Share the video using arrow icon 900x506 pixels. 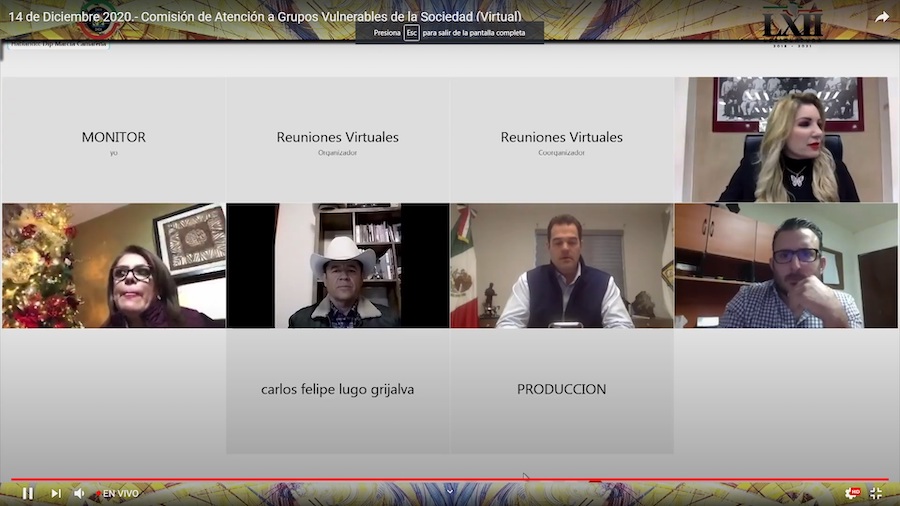coord(882,17)
